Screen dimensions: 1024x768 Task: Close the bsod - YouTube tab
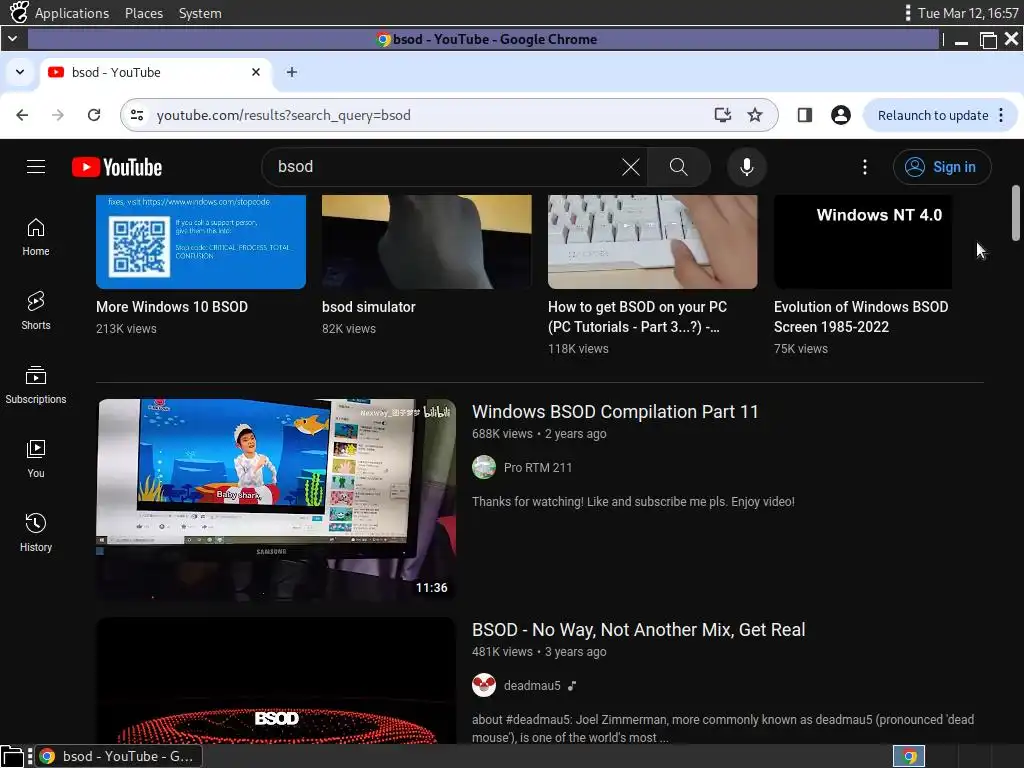coord(256,72)
